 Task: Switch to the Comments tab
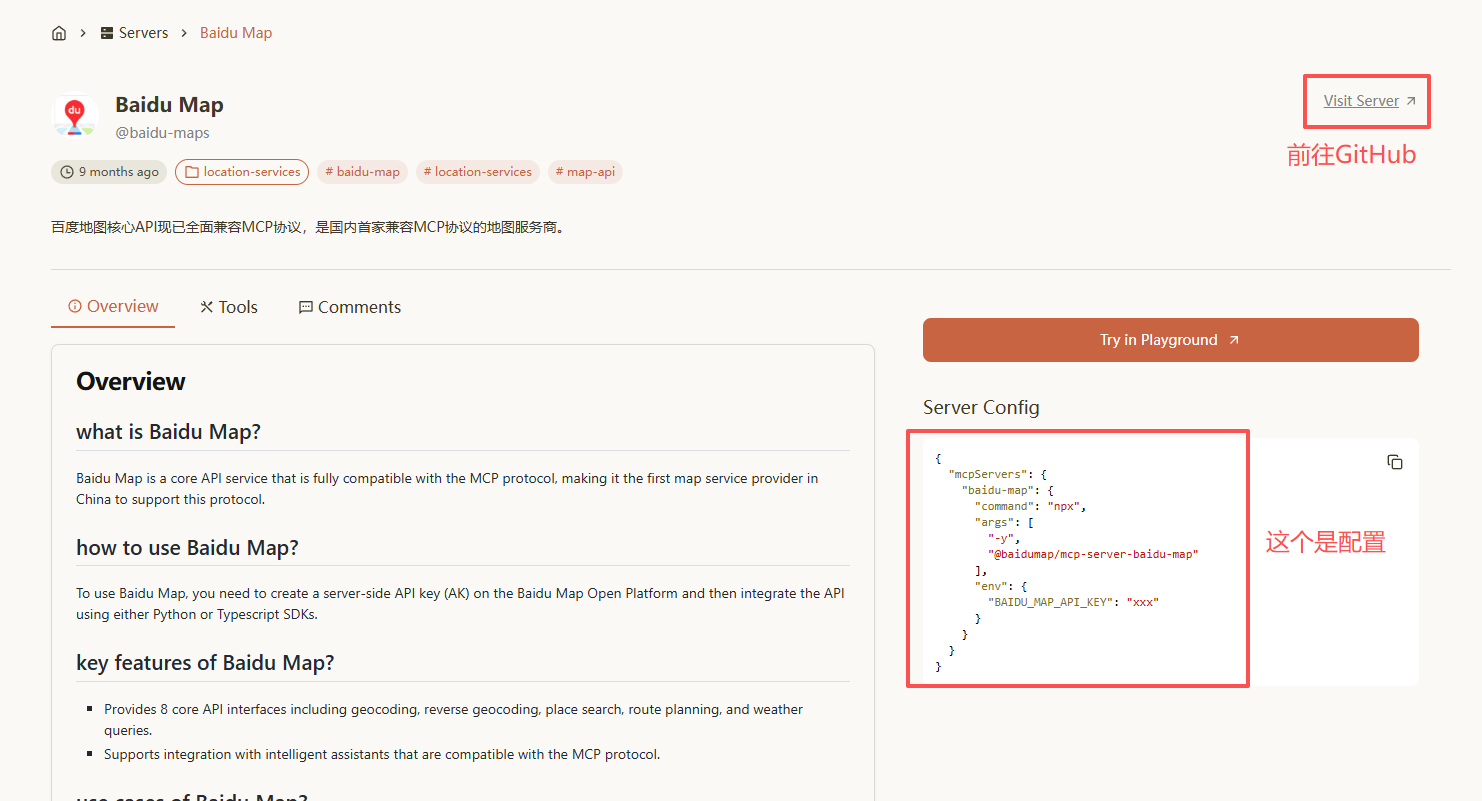click(350, 307)
